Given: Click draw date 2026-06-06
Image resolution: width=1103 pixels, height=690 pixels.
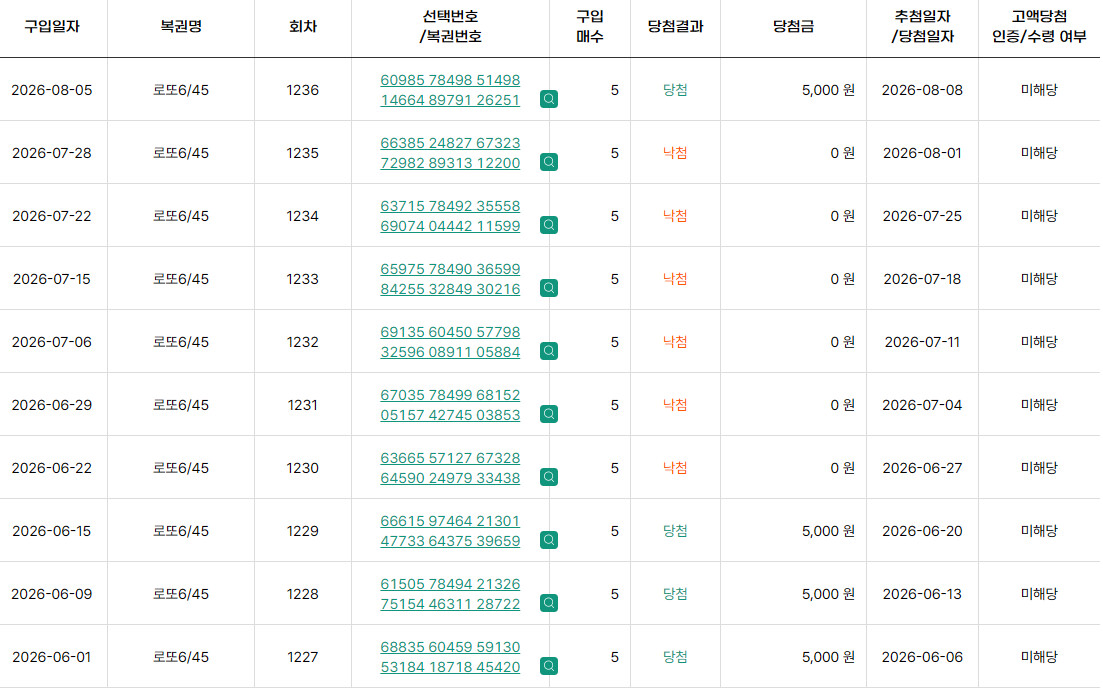Looking at the screenshot, I should coord(922,657).
